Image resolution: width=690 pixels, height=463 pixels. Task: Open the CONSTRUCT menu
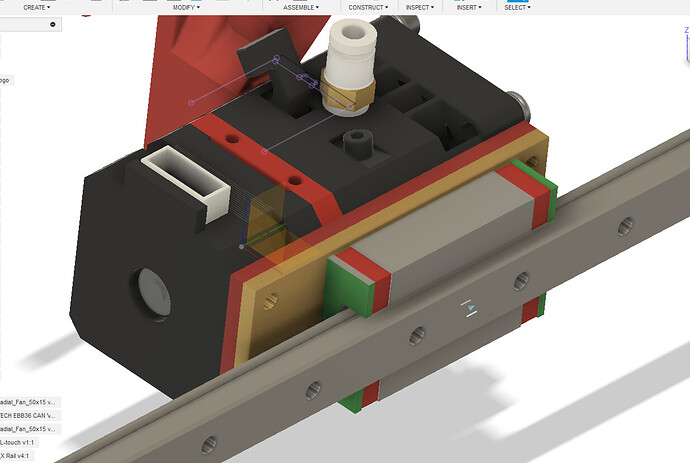[x=368, y=7]
